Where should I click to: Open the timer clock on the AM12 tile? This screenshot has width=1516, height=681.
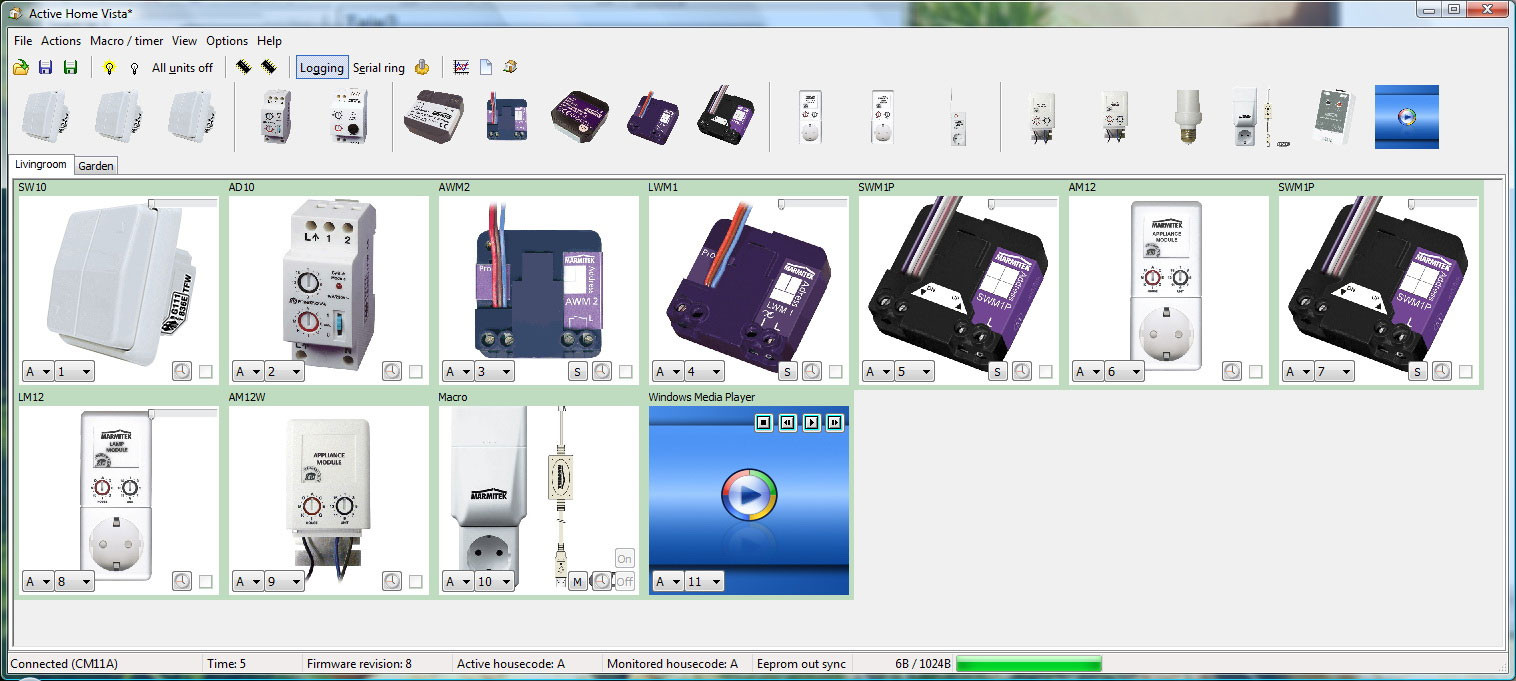[x=1231, y=371]
